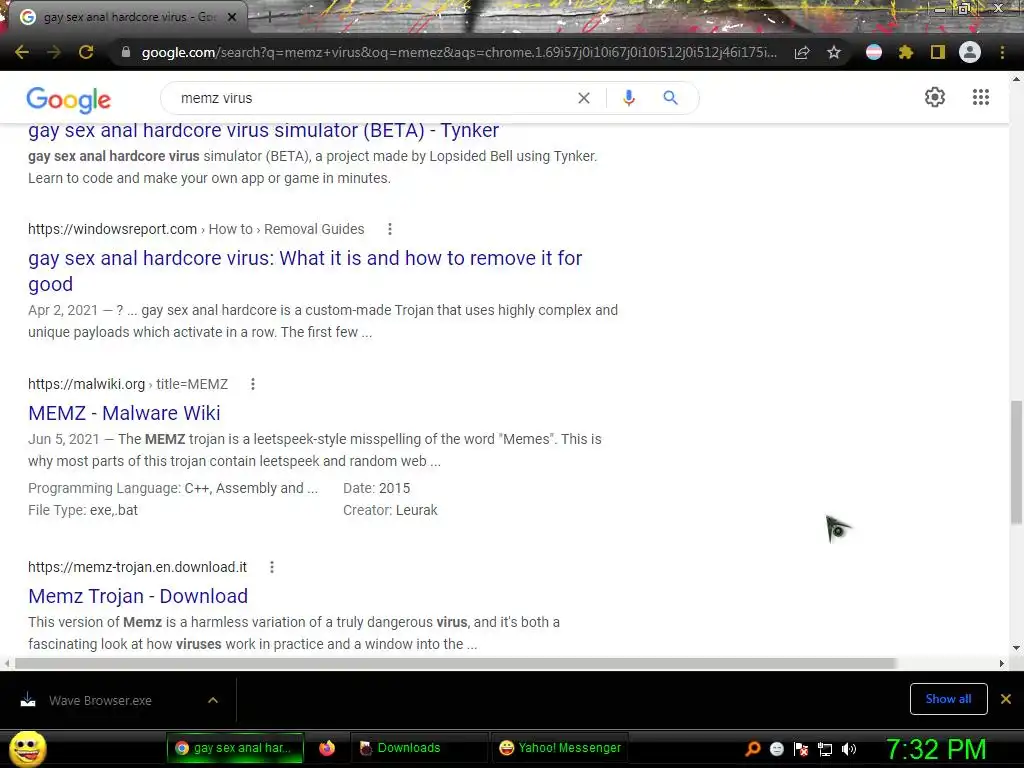
Task: Click the flag notification tray icon
Action: click(x=801, y=749)
